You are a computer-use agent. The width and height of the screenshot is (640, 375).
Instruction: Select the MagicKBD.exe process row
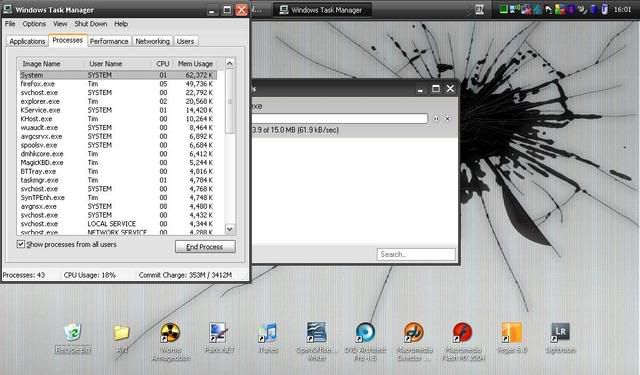(x=118, y=162)
